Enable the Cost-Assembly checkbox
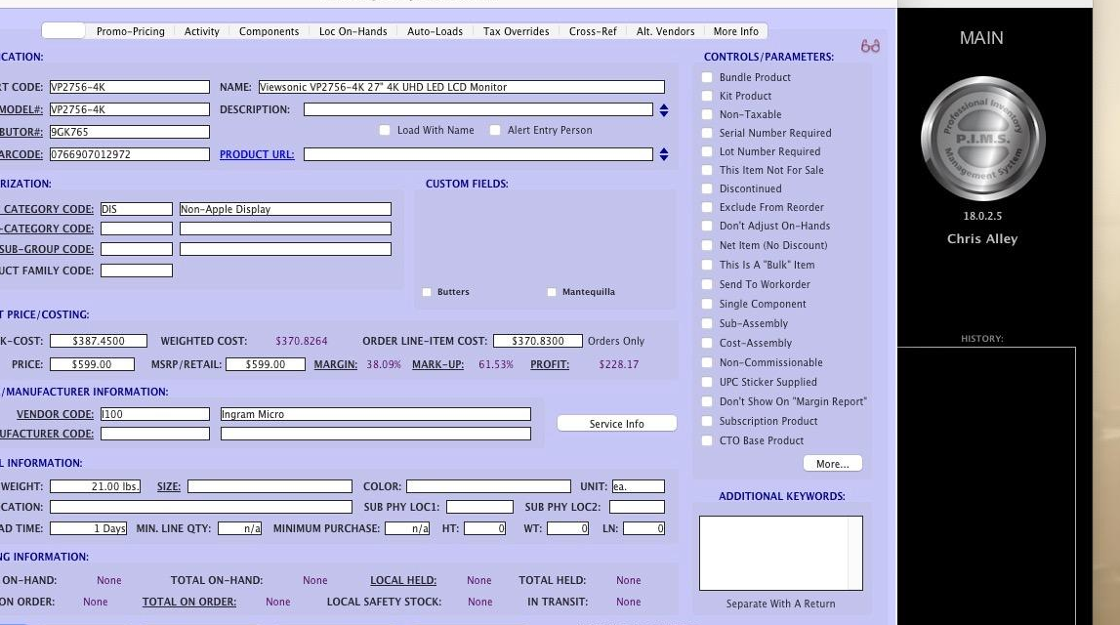Image resolution: width=1120 pixels, height=625 pixels. [x=707, y=343]
